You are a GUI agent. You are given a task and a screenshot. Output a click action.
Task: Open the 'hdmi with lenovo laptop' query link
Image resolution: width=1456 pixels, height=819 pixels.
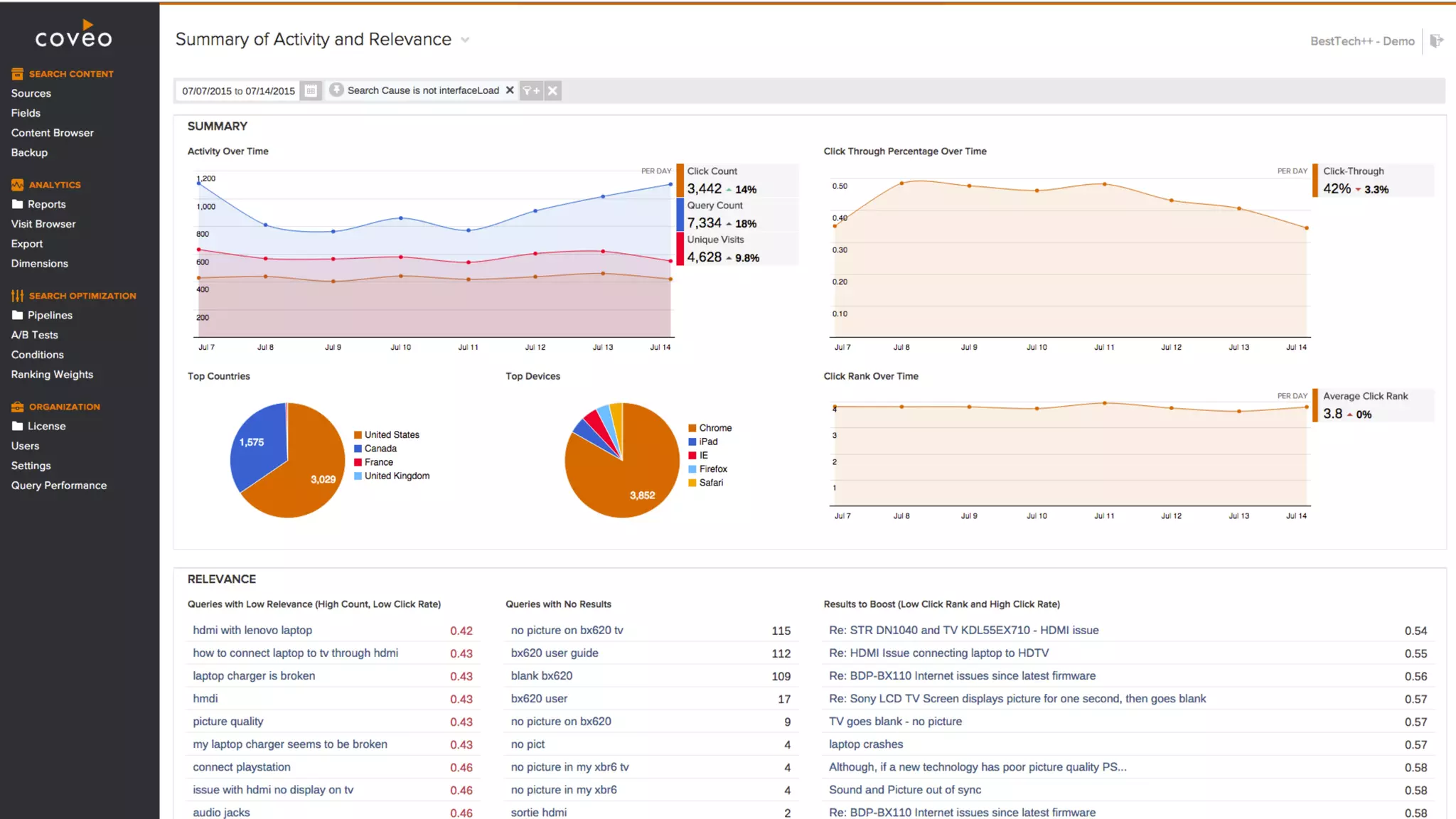[252, 630]
